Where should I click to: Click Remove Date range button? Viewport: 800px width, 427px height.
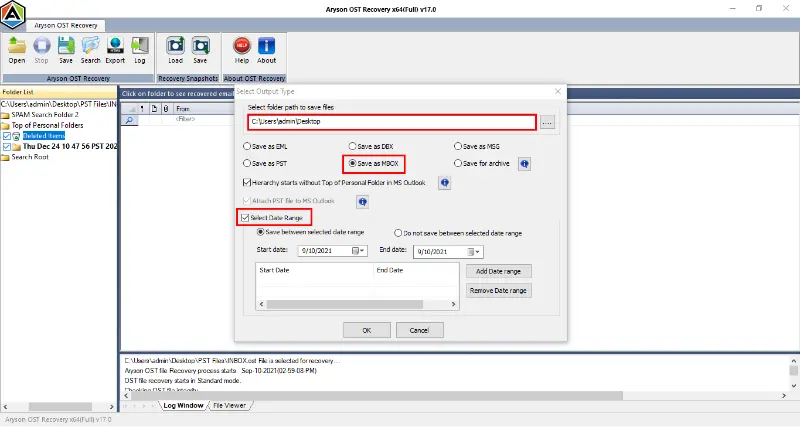click(x=498, y=290)
